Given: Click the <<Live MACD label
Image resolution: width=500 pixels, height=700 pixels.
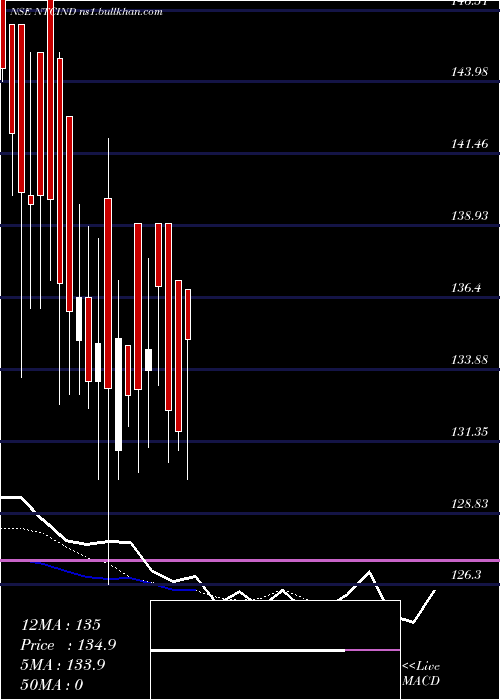Looking at the screenshot, I should point(421,674).
